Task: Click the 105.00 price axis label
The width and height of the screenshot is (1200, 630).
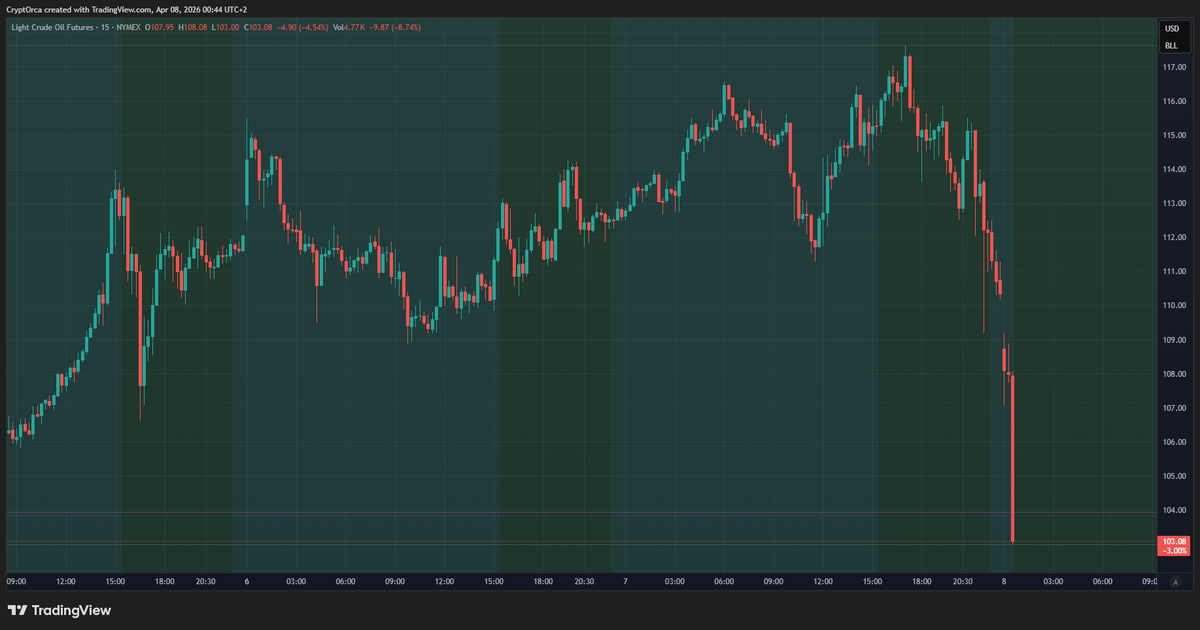Action: tap(1174, 476)
